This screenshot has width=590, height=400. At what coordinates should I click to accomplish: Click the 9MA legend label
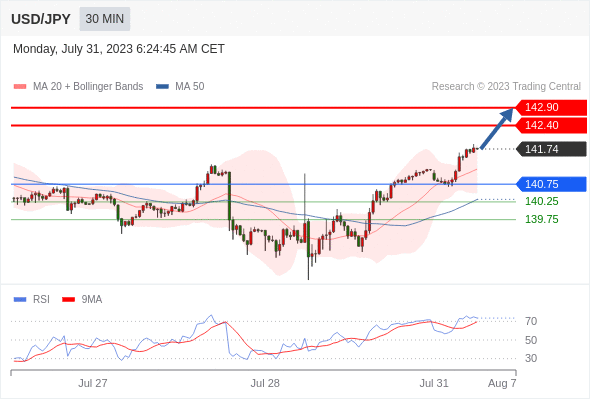[x=92, y=300]
